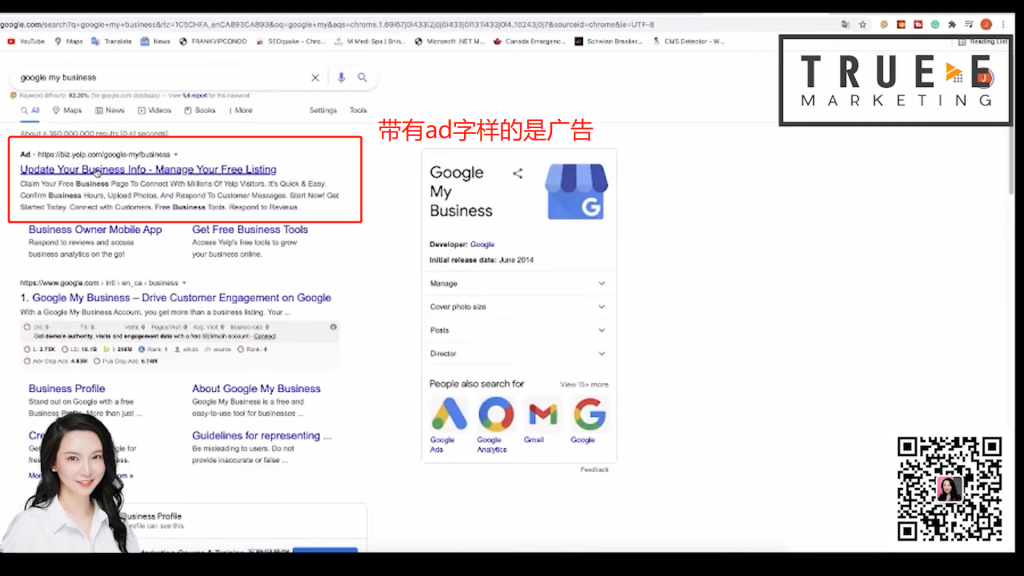
Task: Open the More search filter menu
Action: pos(241,110)
